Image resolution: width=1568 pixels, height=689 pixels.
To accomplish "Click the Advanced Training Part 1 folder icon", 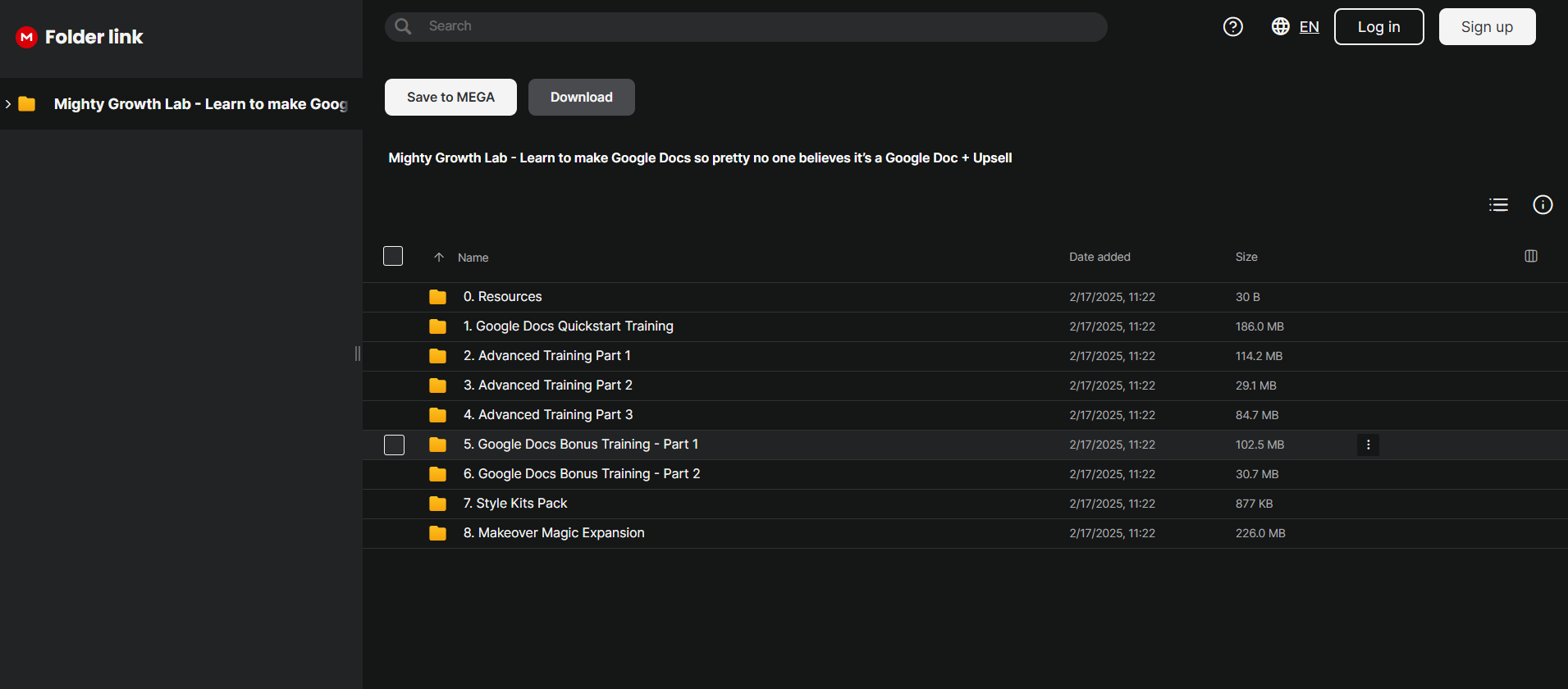I will click(438, 356).
